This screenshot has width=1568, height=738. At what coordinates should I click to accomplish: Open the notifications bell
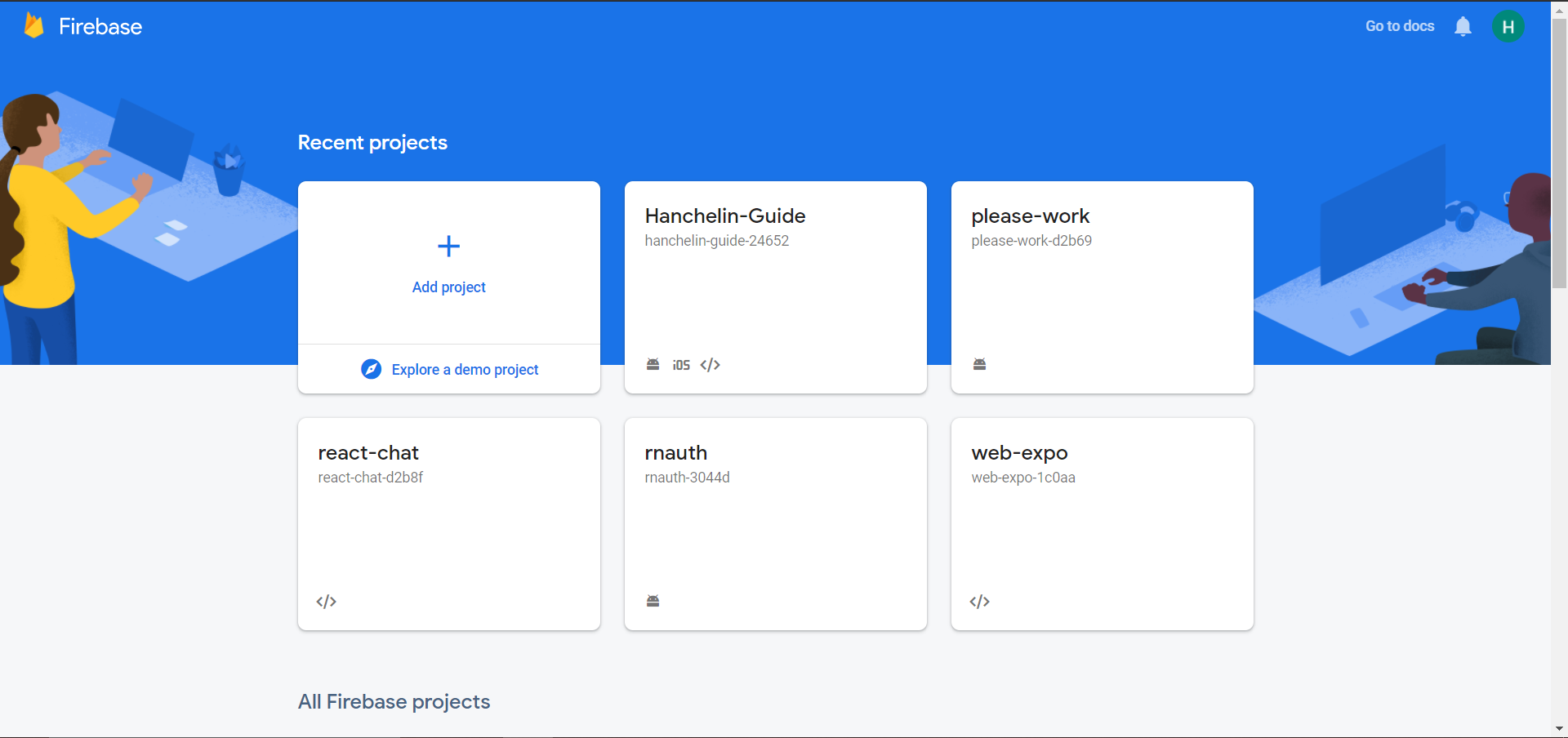pos(1463,27)
